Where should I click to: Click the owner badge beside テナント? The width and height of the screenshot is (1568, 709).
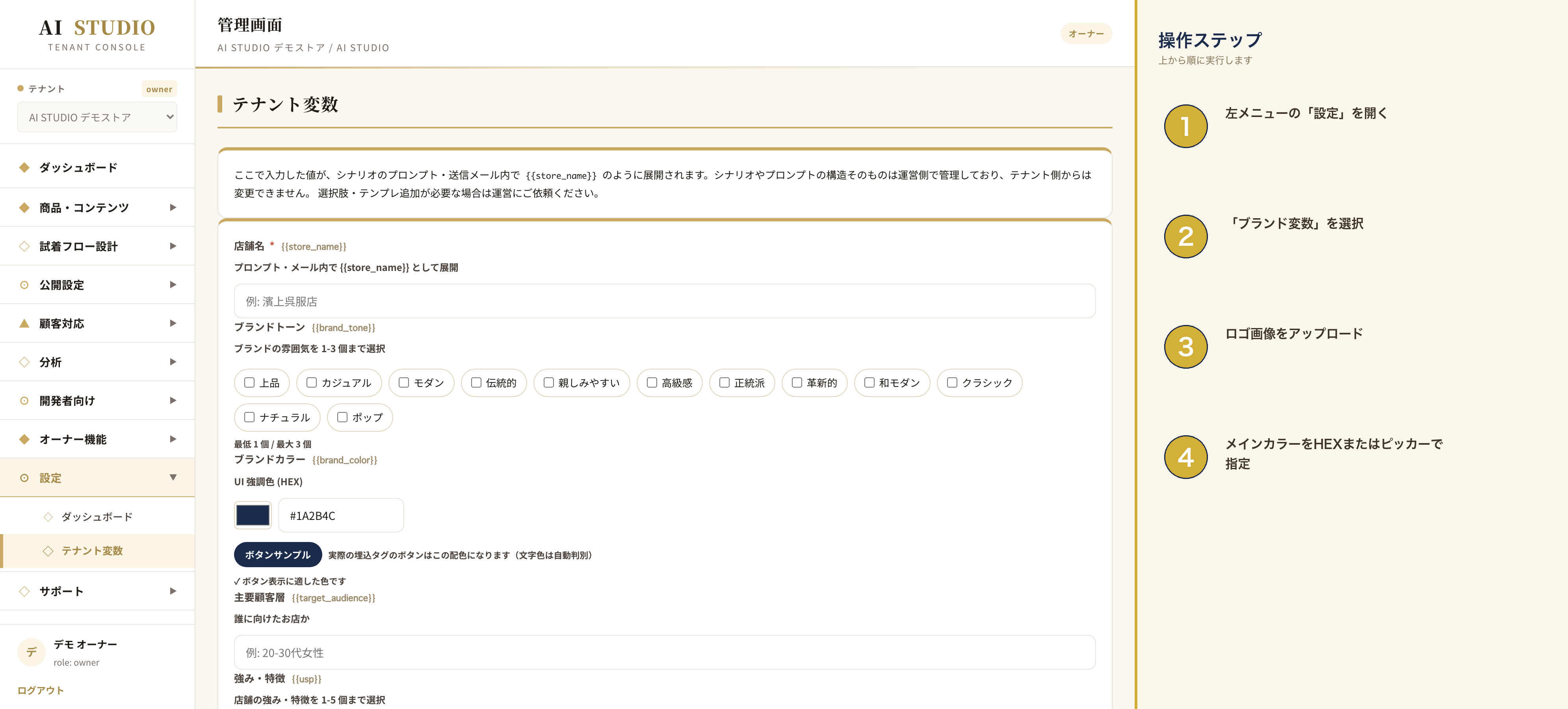159,89
